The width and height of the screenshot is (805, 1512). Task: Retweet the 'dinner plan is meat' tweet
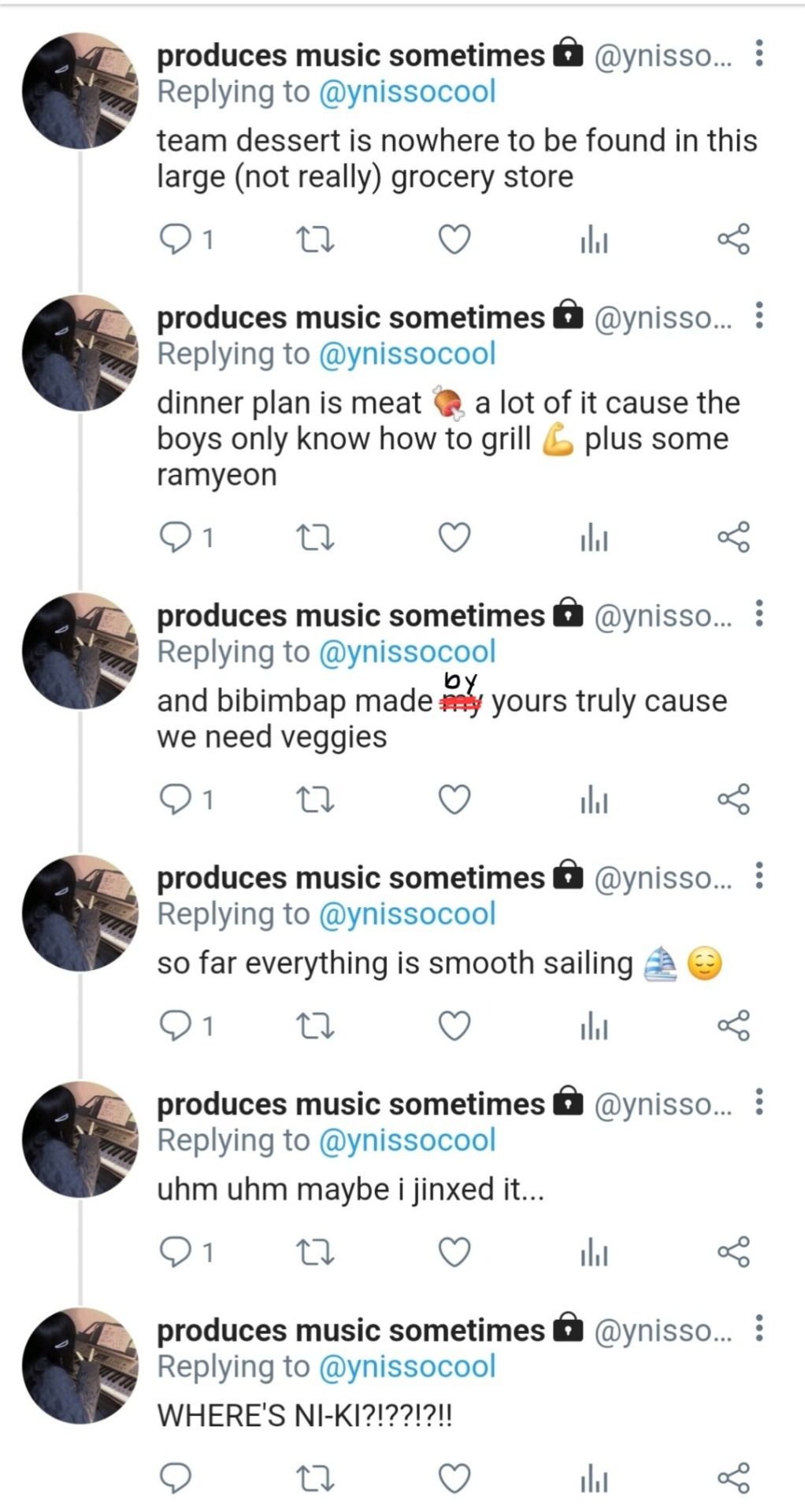point(314,538)
